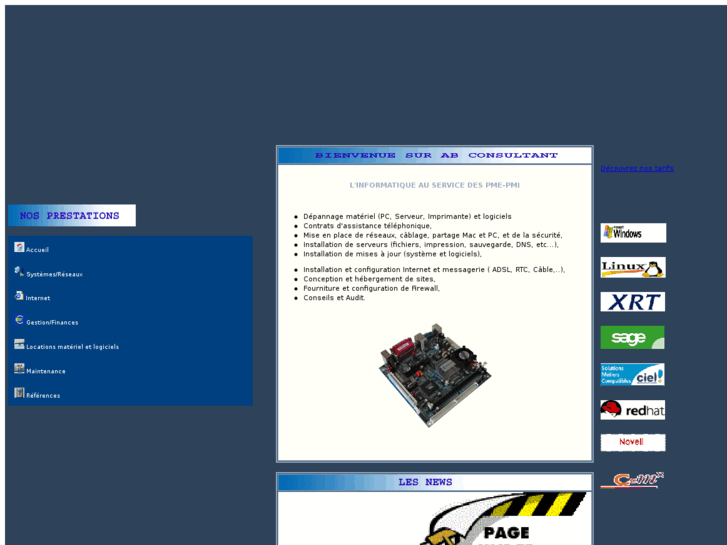Click the Novell logo
The image size is (727, 545).
[632, 442]
